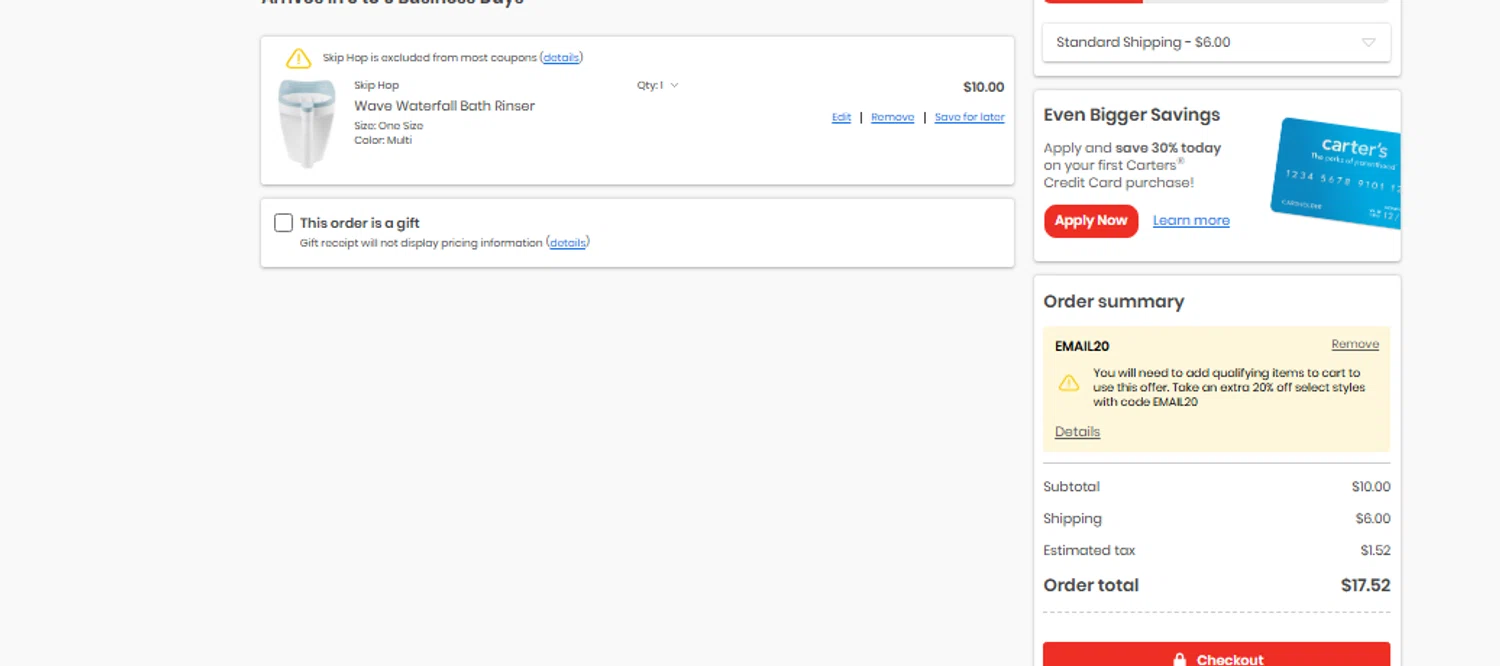This screenshot has width=1500, height=666.
Task: Click the 'Skip Hop' brand name above the product
Action: click(x=376, y=86)
